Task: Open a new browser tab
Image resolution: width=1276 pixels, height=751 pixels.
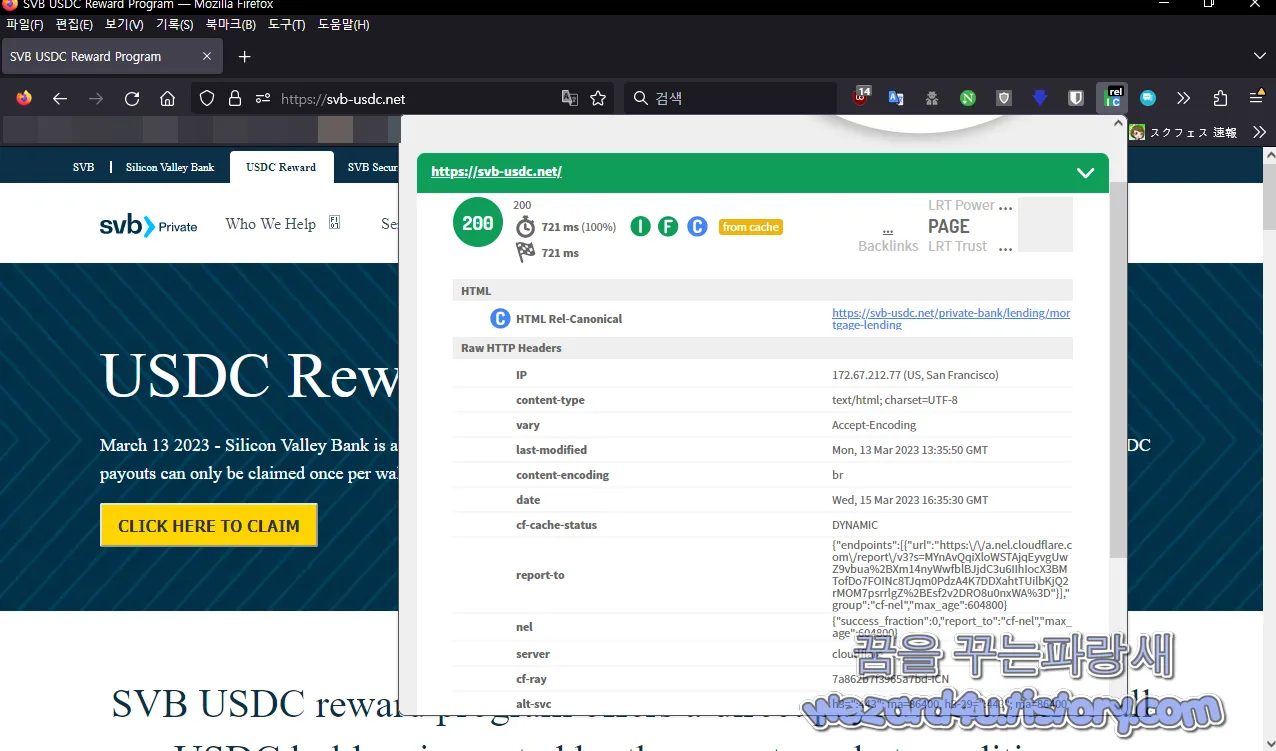Action: 245,56
